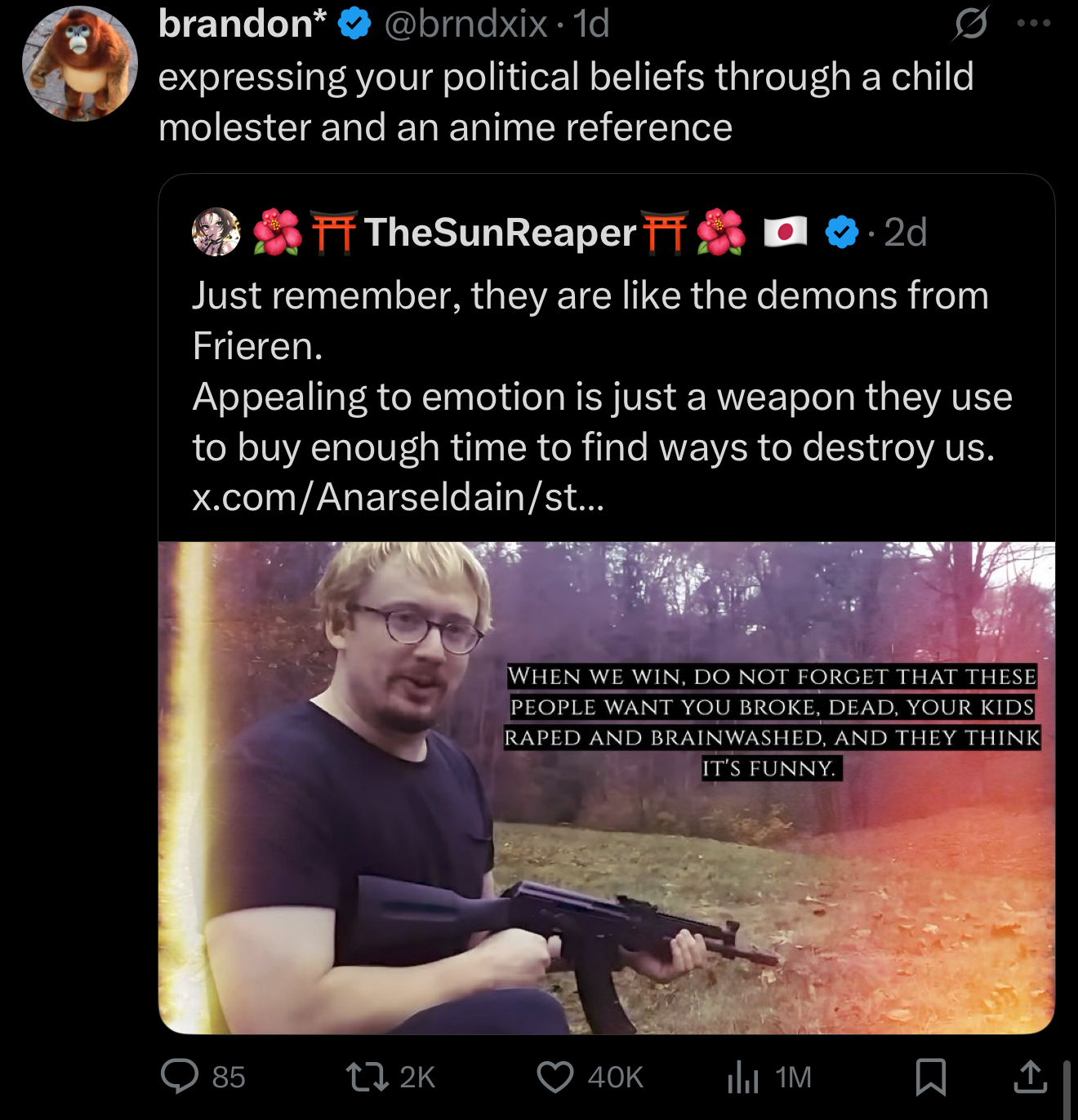
Task: Click the quoted tweet text about Frieren
Action: [x=602, y=371]
